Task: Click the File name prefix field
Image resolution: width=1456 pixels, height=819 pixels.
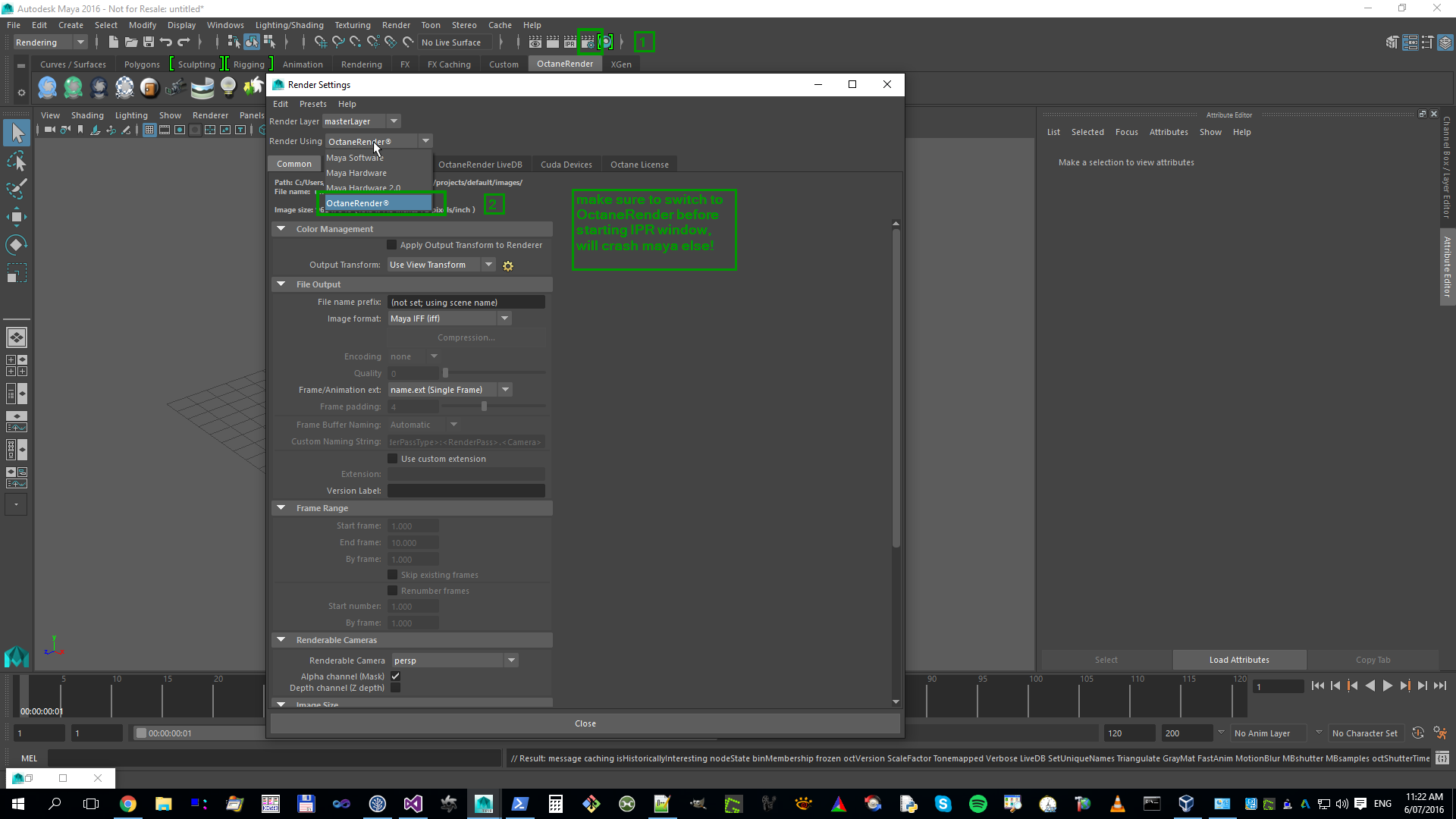Action: point(466,302)
